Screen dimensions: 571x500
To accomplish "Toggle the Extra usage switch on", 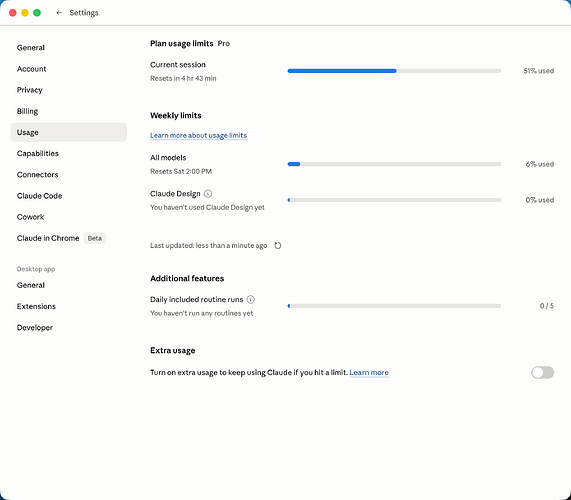I will [x=542, y=373].
